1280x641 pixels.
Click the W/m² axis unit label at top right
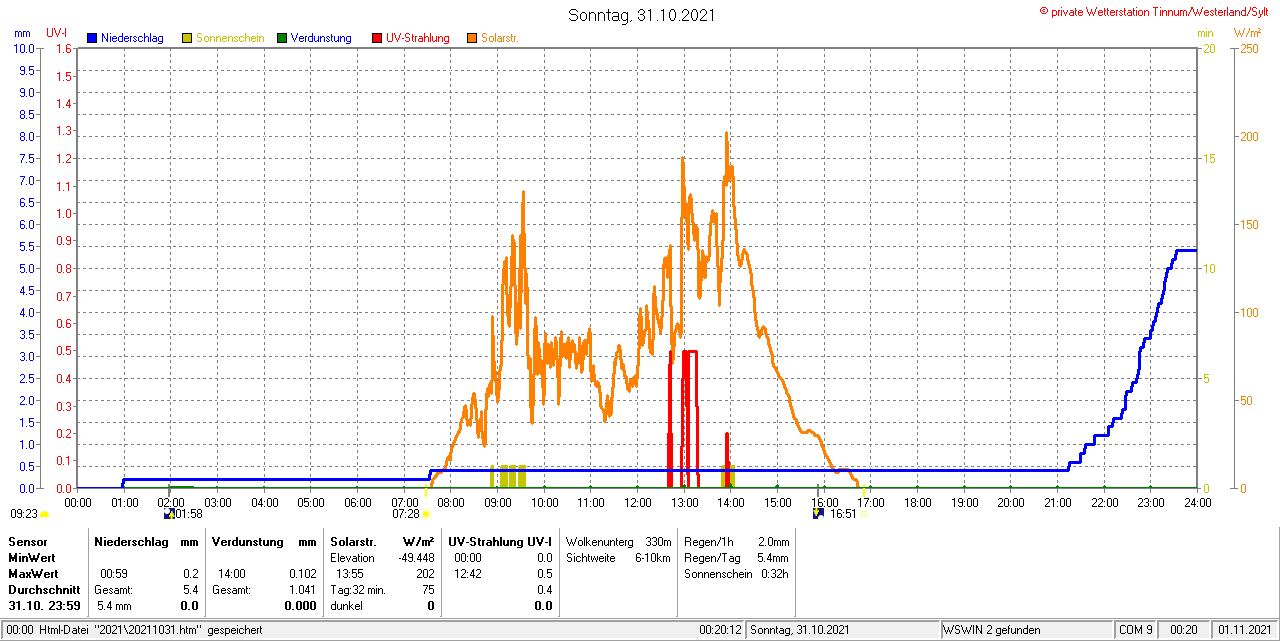coord(1248,33)
